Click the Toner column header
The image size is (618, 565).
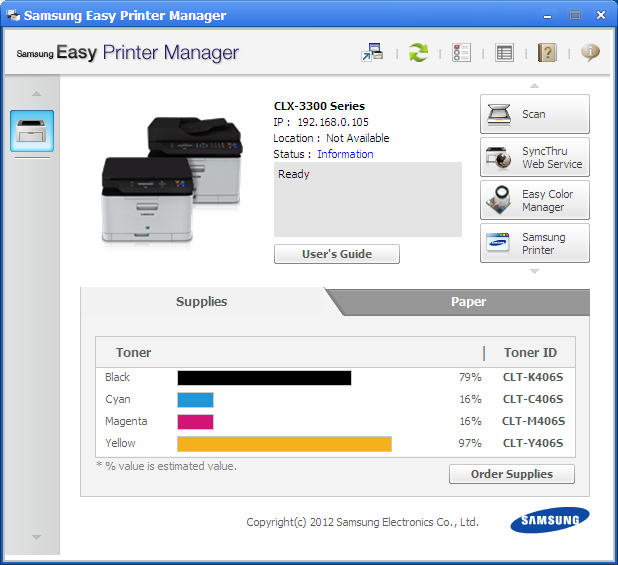point(133,353)
